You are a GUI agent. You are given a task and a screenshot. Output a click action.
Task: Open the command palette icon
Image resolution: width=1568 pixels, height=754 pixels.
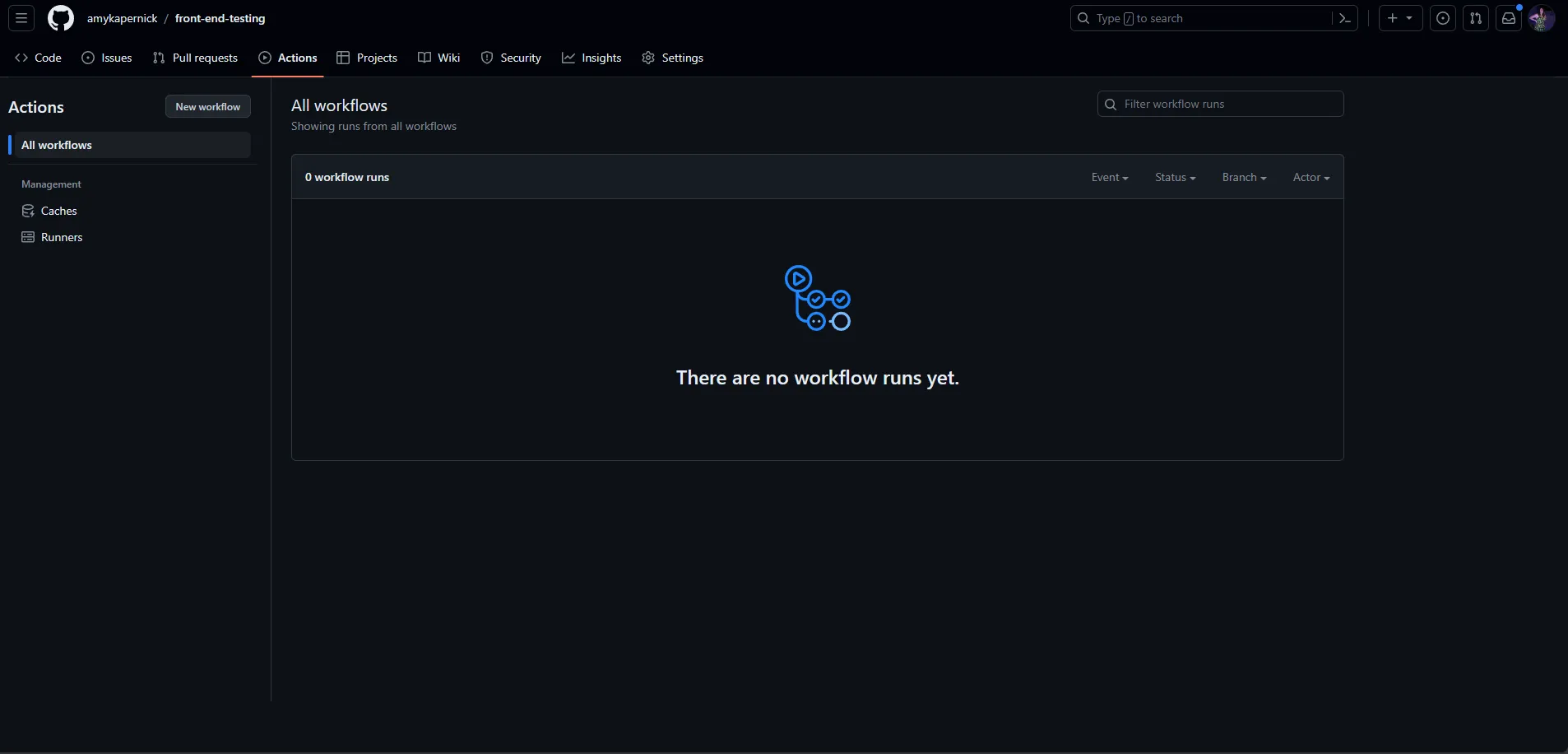pos(1345,18)
